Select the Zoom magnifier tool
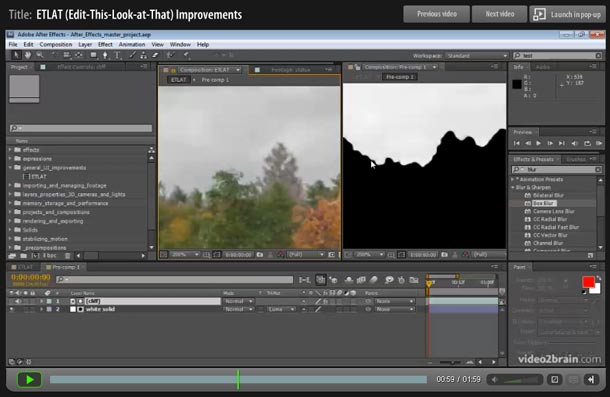Screen dimensions: 610x397 tap(40, 55)
